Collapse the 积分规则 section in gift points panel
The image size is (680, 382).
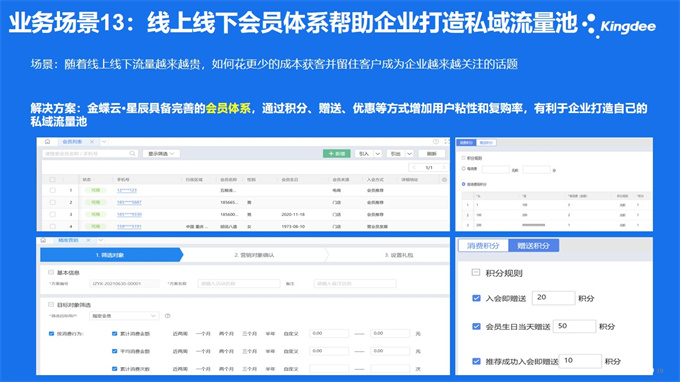pos(476,273)
